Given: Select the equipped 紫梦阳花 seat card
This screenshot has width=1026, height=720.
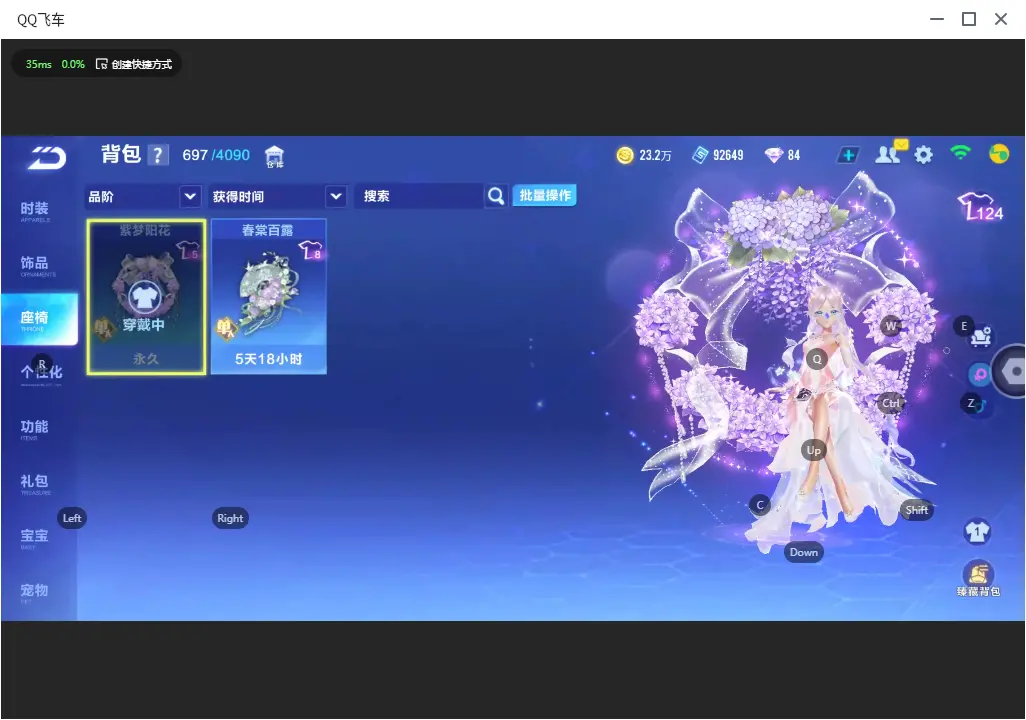Looking at the screenshot, I should pyautogui.click(x=146, y=297).
